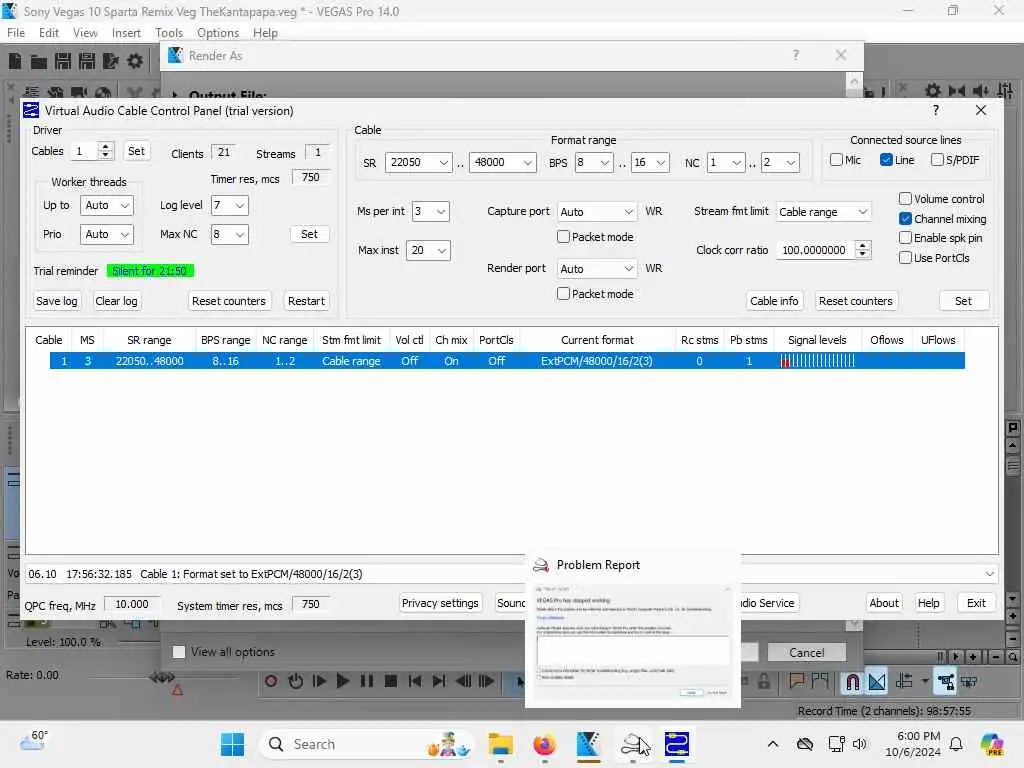
Task: Click the New project icon in VEGAS toolbar
Action: (15, 61)
